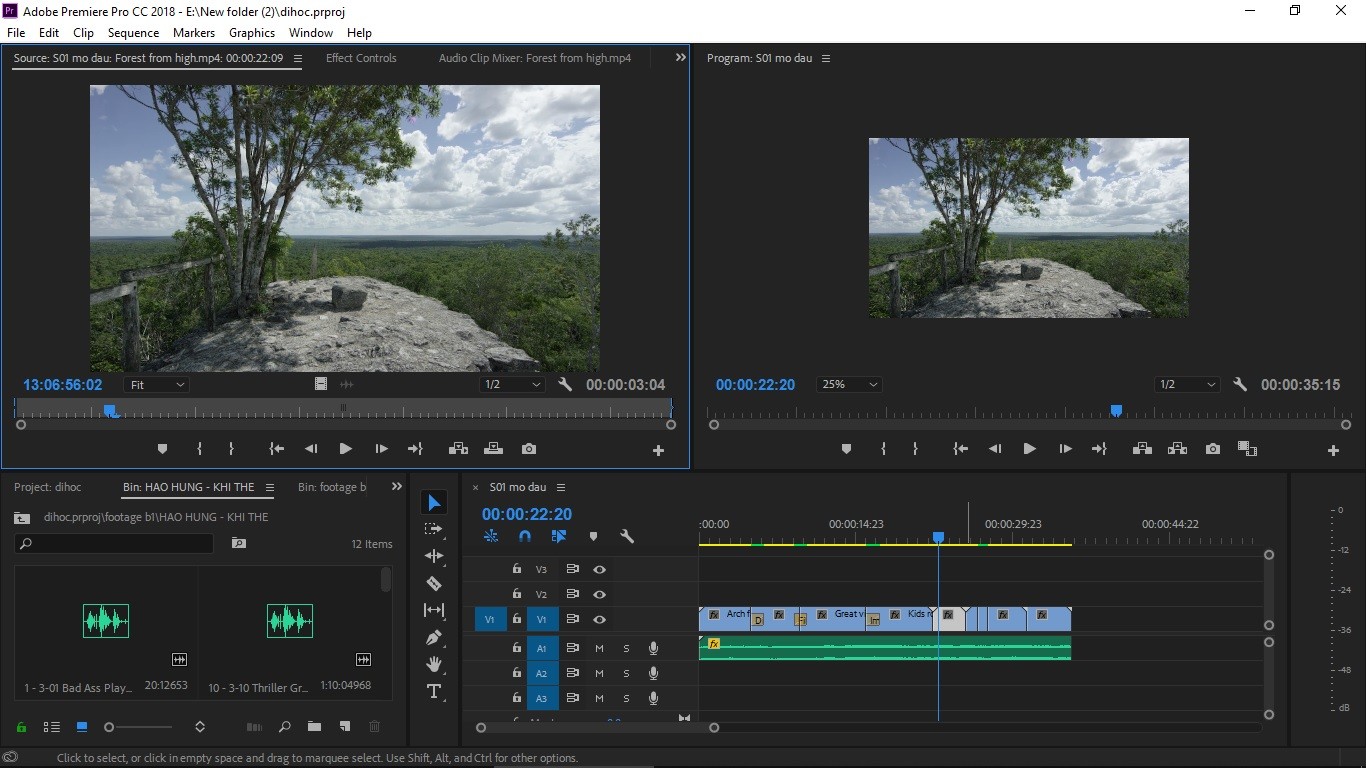Step forward one frame in Program monitor
The width and height of the screenshot is (1366, 768).
click(1065, 450)
